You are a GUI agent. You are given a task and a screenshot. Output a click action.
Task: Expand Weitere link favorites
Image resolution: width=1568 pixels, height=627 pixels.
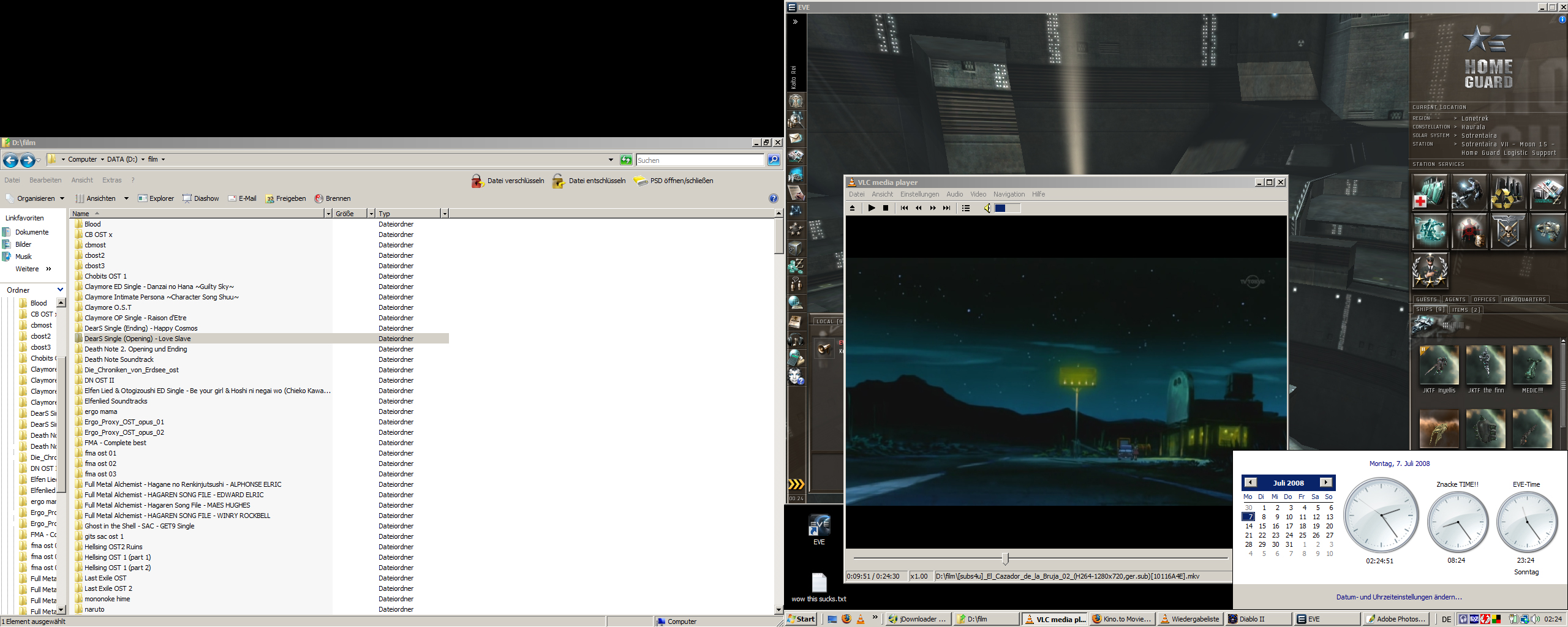point(34,269)
